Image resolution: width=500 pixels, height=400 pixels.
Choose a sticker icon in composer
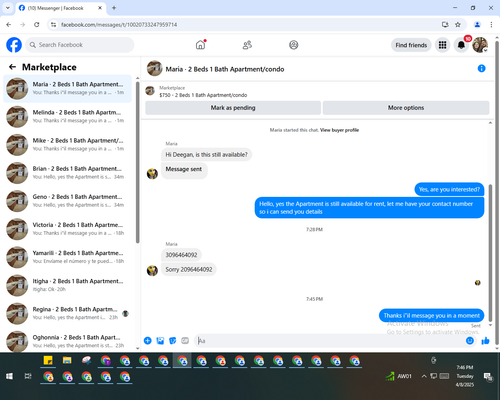173,341
